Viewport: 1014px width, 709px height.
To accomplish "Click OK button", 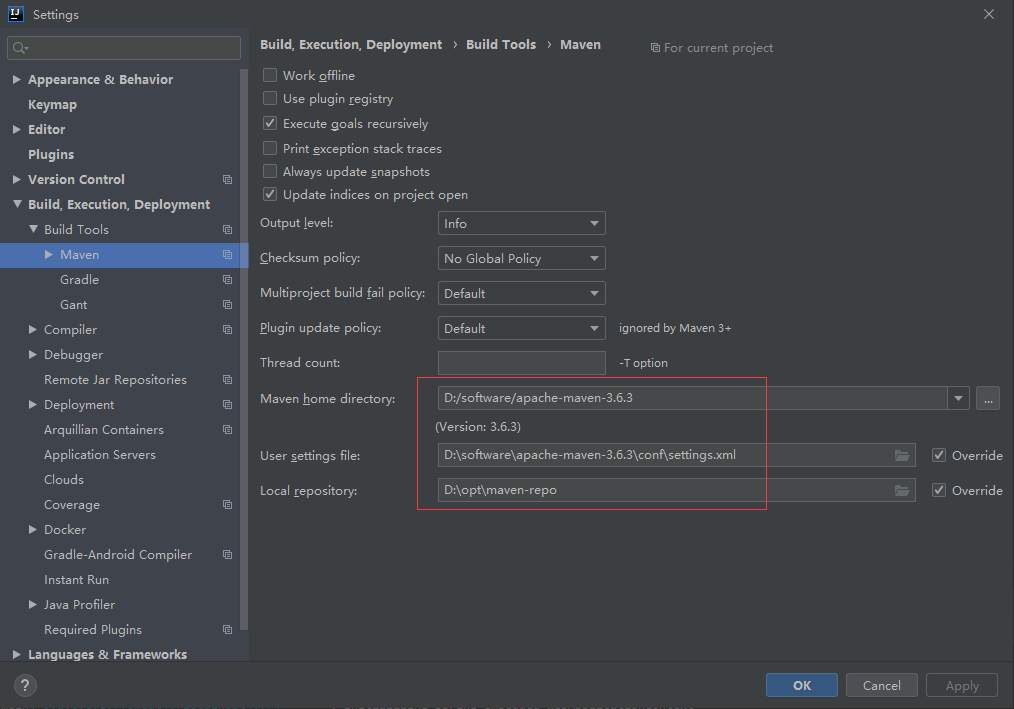I will point(802,686).
